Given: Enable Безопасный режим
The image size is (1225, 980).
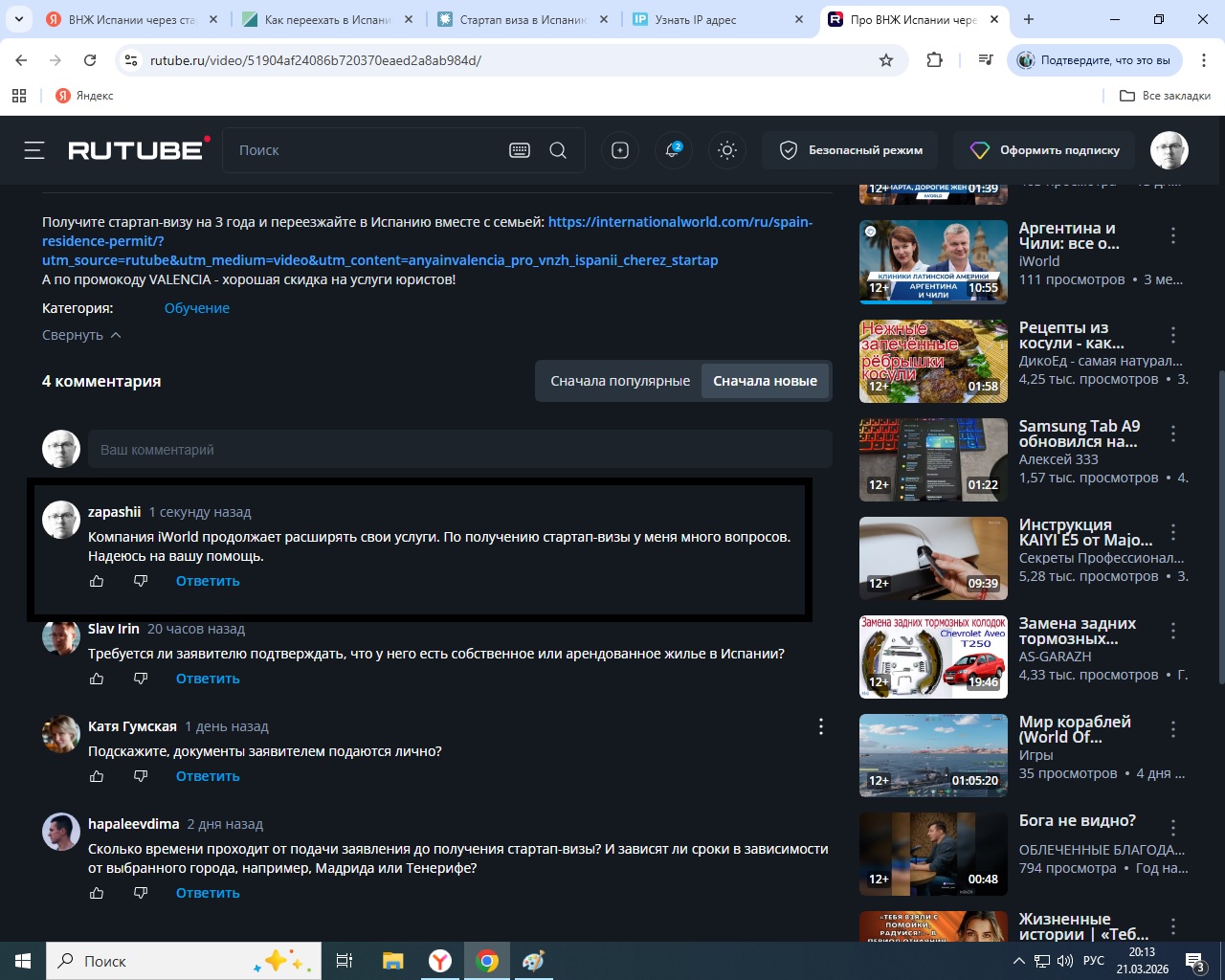Looking at the screenshot, I should pyautogui.click(x=852, y=150).
